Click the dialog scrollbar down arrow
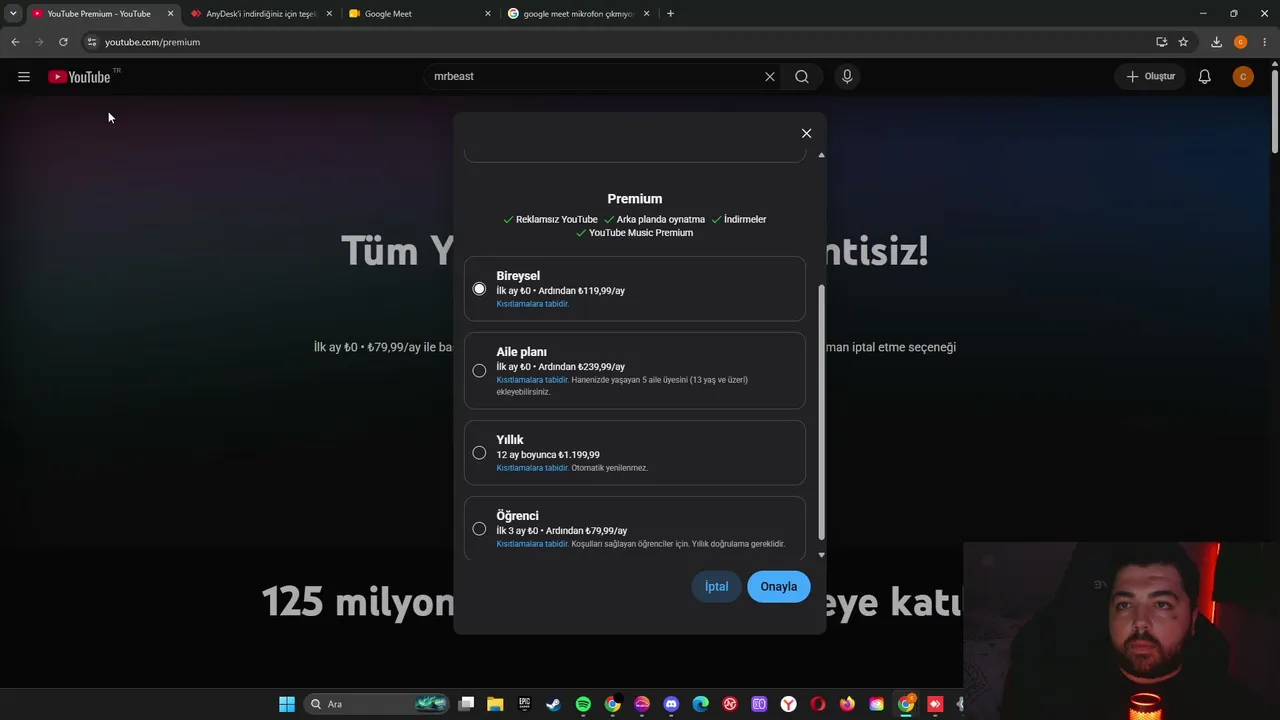 [821, 555]
